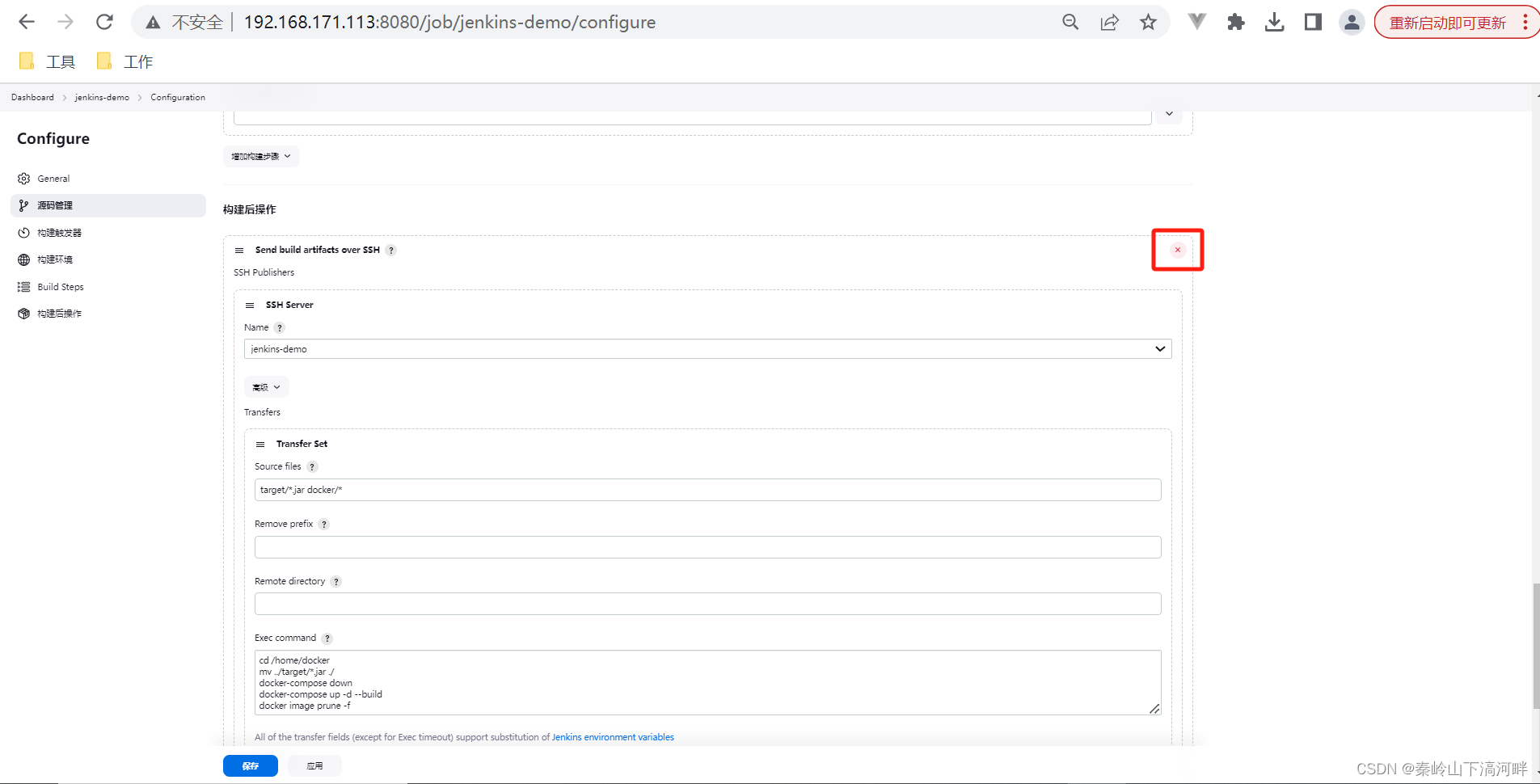This screenshot has width=1540, height=784.
Task: Select Build Steps list icon in sidebar
Action: pos(23,286)
